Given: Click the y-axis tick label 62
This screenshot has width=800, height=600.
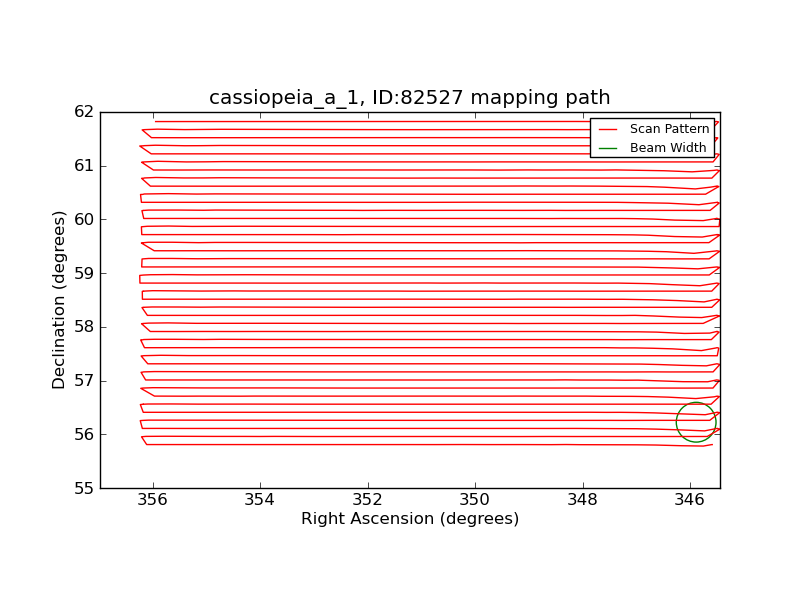Looking at the screenshot, I should (84, 112).
